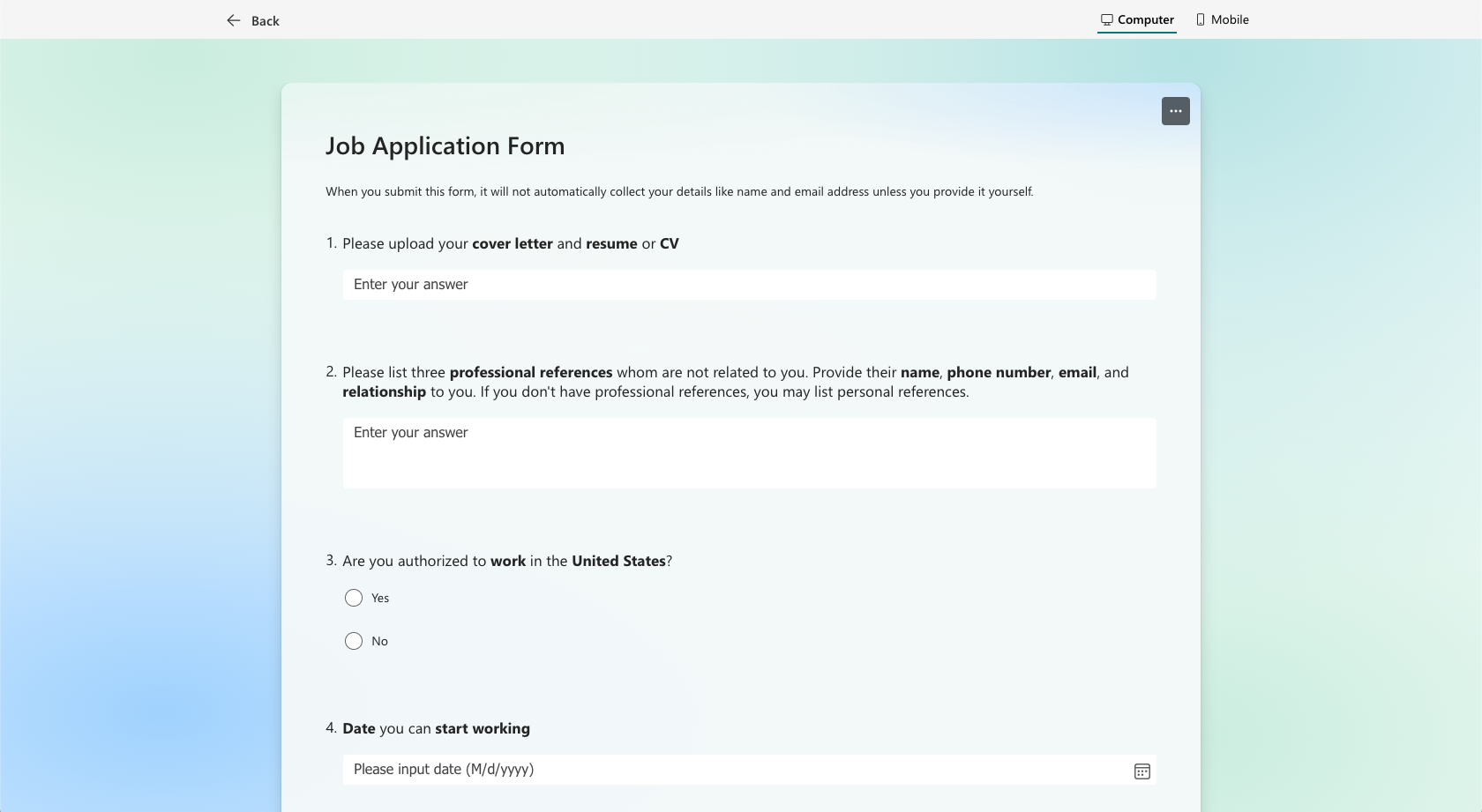1482x812 pixels.
Task: Click the phone icon beside Mobile
Action: click(1200, 19)
